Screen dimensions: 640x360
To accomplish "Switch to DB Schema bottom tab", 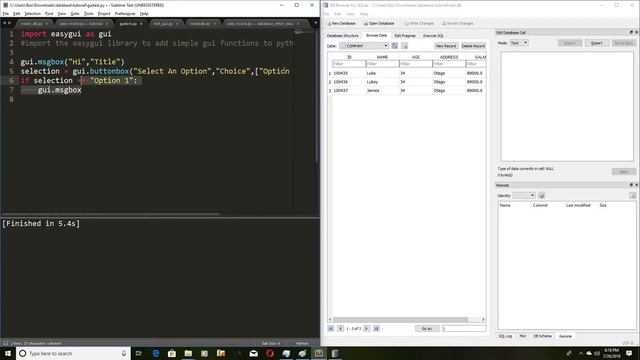I will pos(542,336).
